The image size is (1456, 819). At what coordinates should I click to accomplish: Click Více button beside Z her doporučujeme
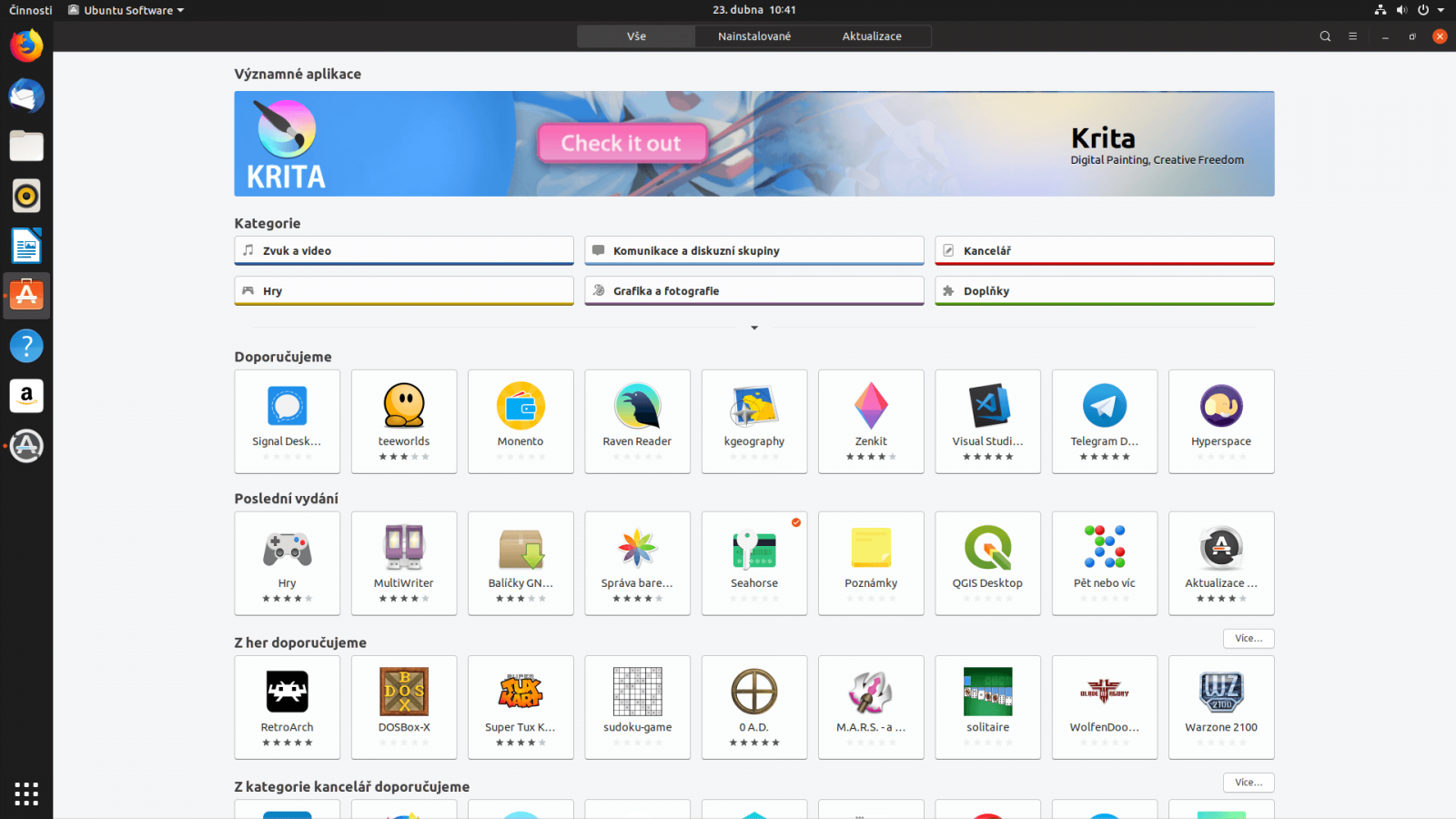click(1249, 639)
